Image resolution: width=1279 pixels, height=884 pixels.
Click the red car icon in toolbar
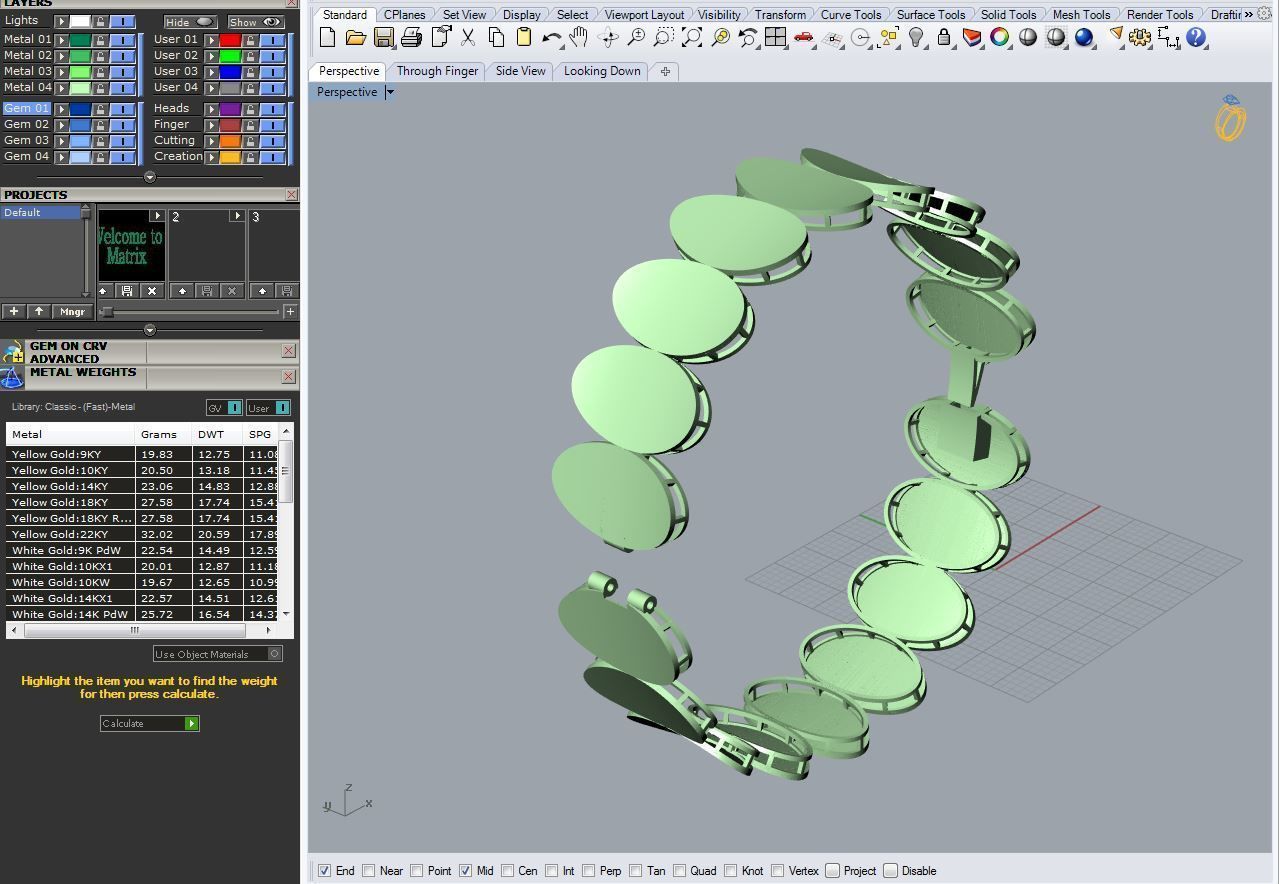coord(804,38)
